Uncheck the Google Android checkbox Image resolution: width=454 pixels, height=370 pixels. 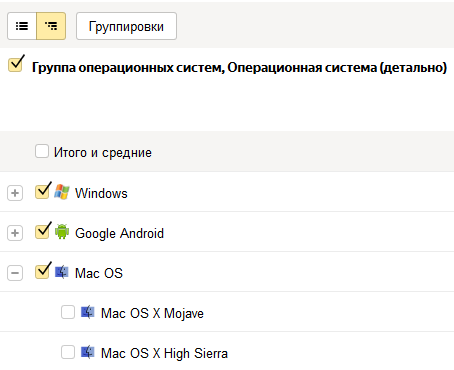point(42,232)
